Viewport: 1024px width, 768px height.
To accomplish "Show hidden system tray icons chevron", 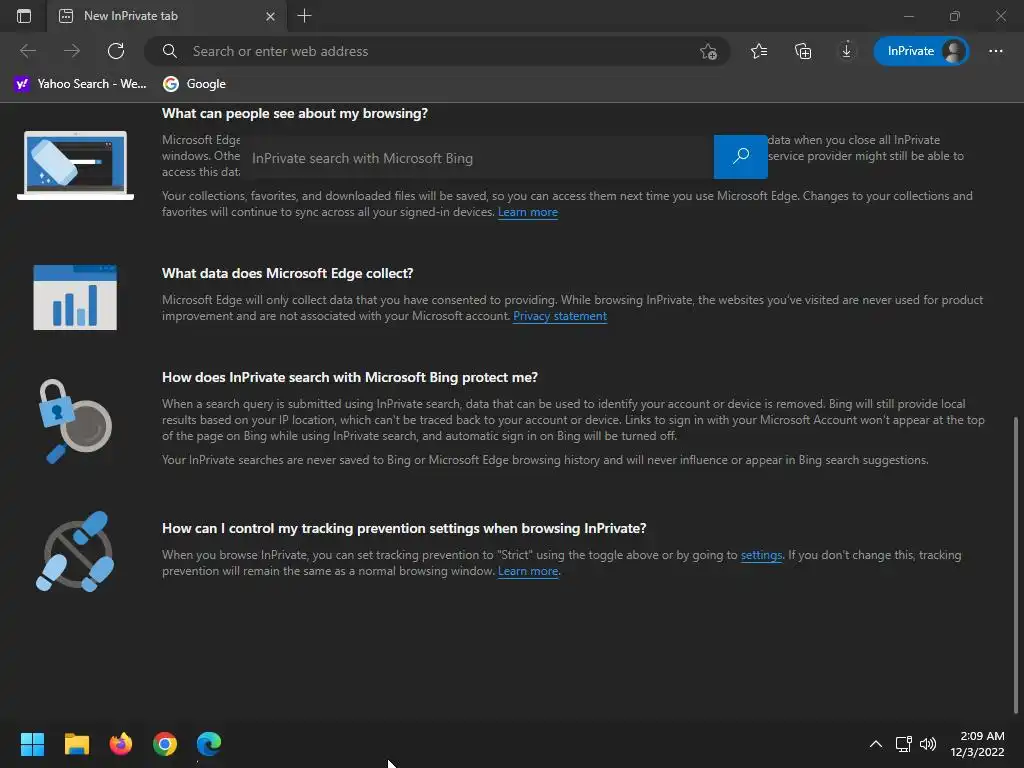I will click(x=876, y=744).
